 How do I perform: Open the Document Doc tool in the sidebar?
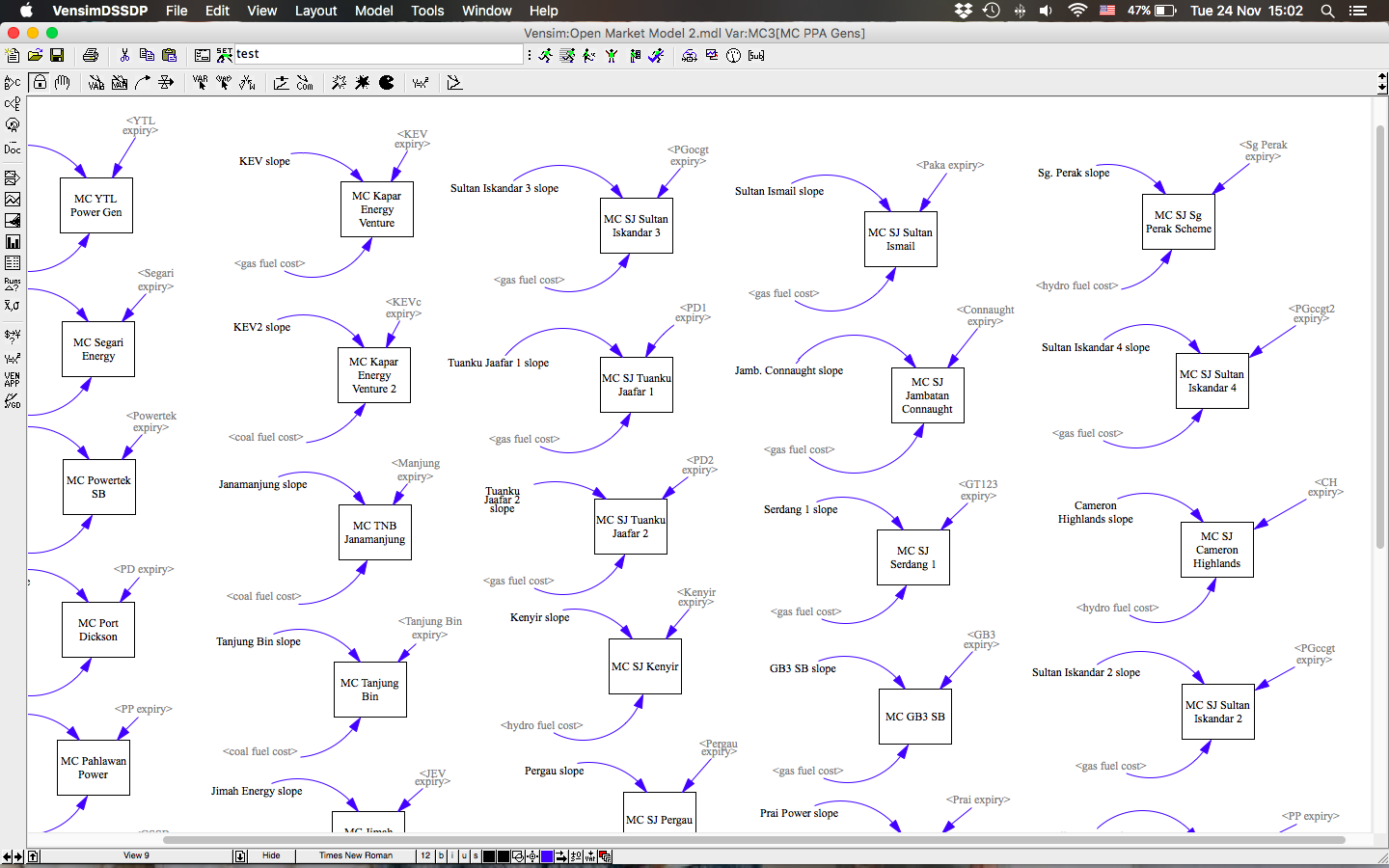click(13, 149)
